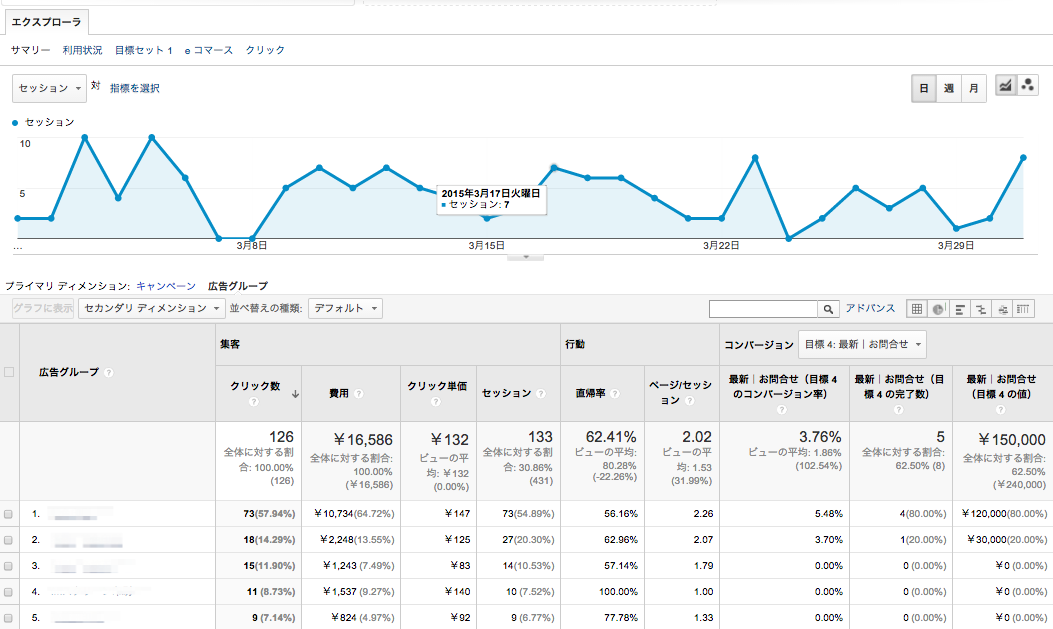Open the デフォルト sort type dropdown
This screenshot has height=629, width=1053.
point(345,309)
